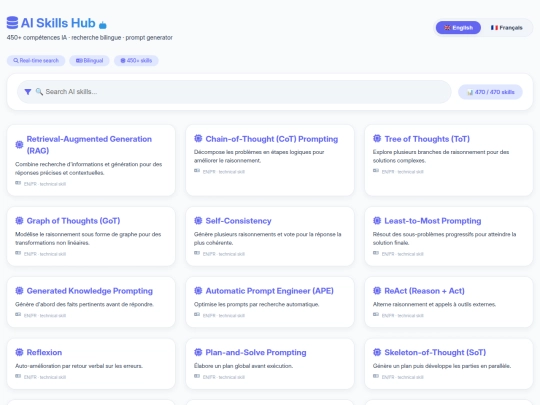Open the filter funnel icon in search bar
Image resolution: width=540 pixels, height=405 pixels.
click(28, 92)
